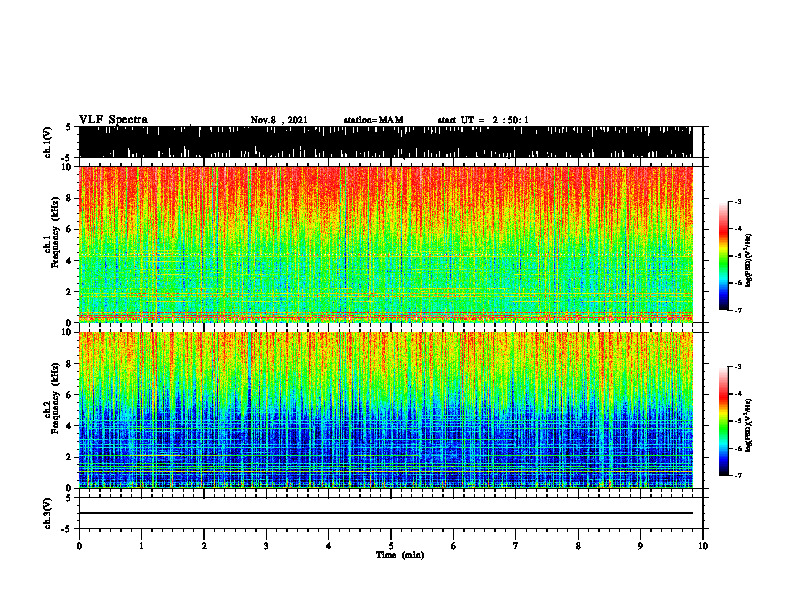Screen dimensions: 792x612
Task: Click the "VLF Spectra" plot title
Action: tap(113, 120)
